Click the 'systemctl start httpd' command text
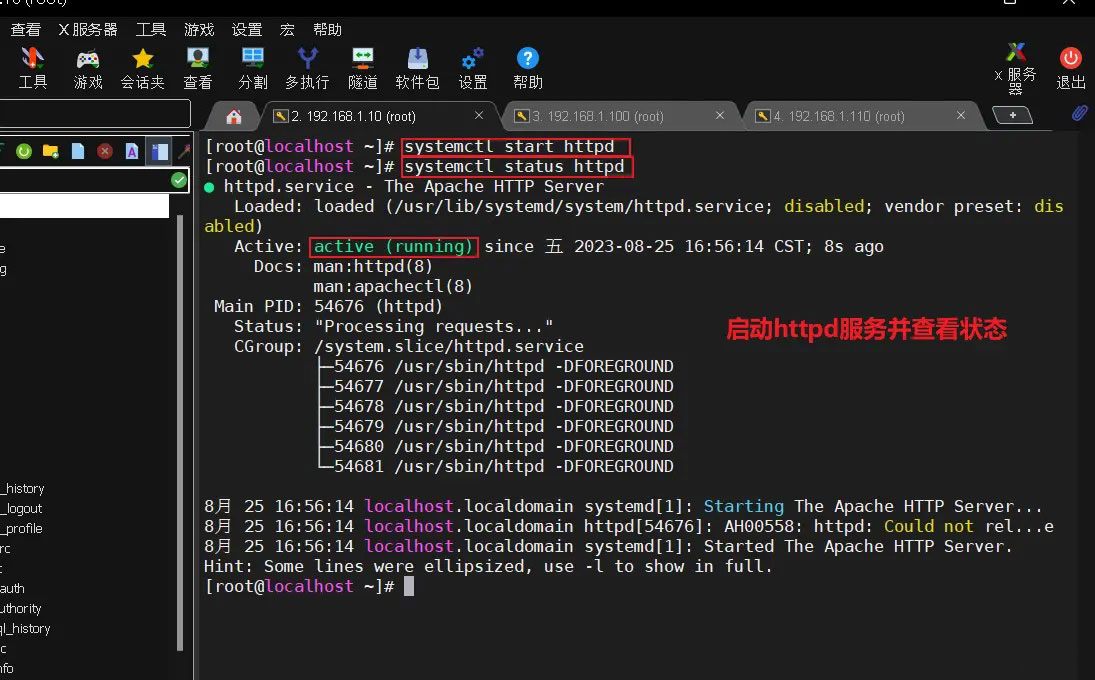 (509, 146)
